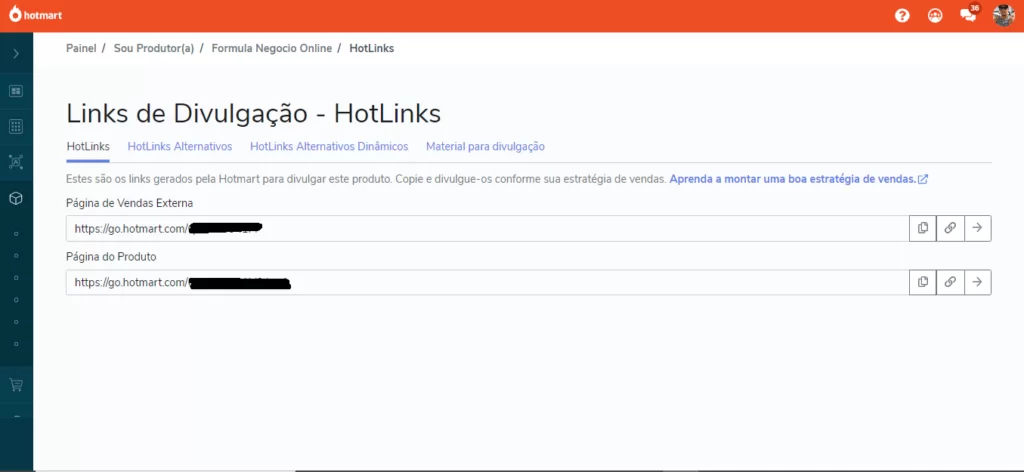The image size is (1024, 472).
Task: Click the Hotmart logo in the header
Action: (37, 15)
